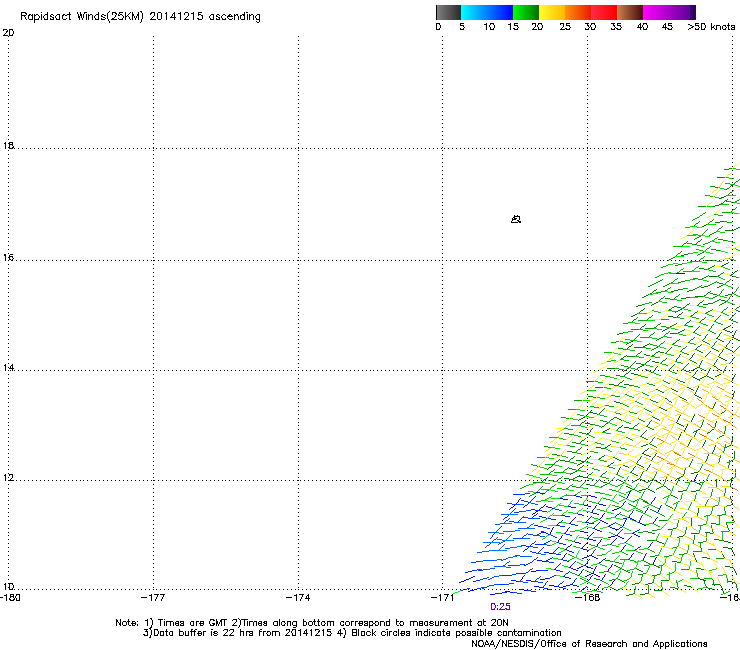The width and height of the screenshot is (740, 650).
Task: Pick the red 30-35 knots color band
Action: click(604, 12)
